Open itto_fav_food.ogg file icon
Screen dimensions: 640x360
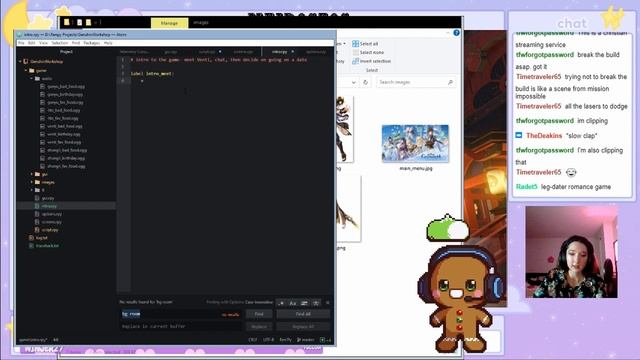pyautogui.click(x=42, y=118)
